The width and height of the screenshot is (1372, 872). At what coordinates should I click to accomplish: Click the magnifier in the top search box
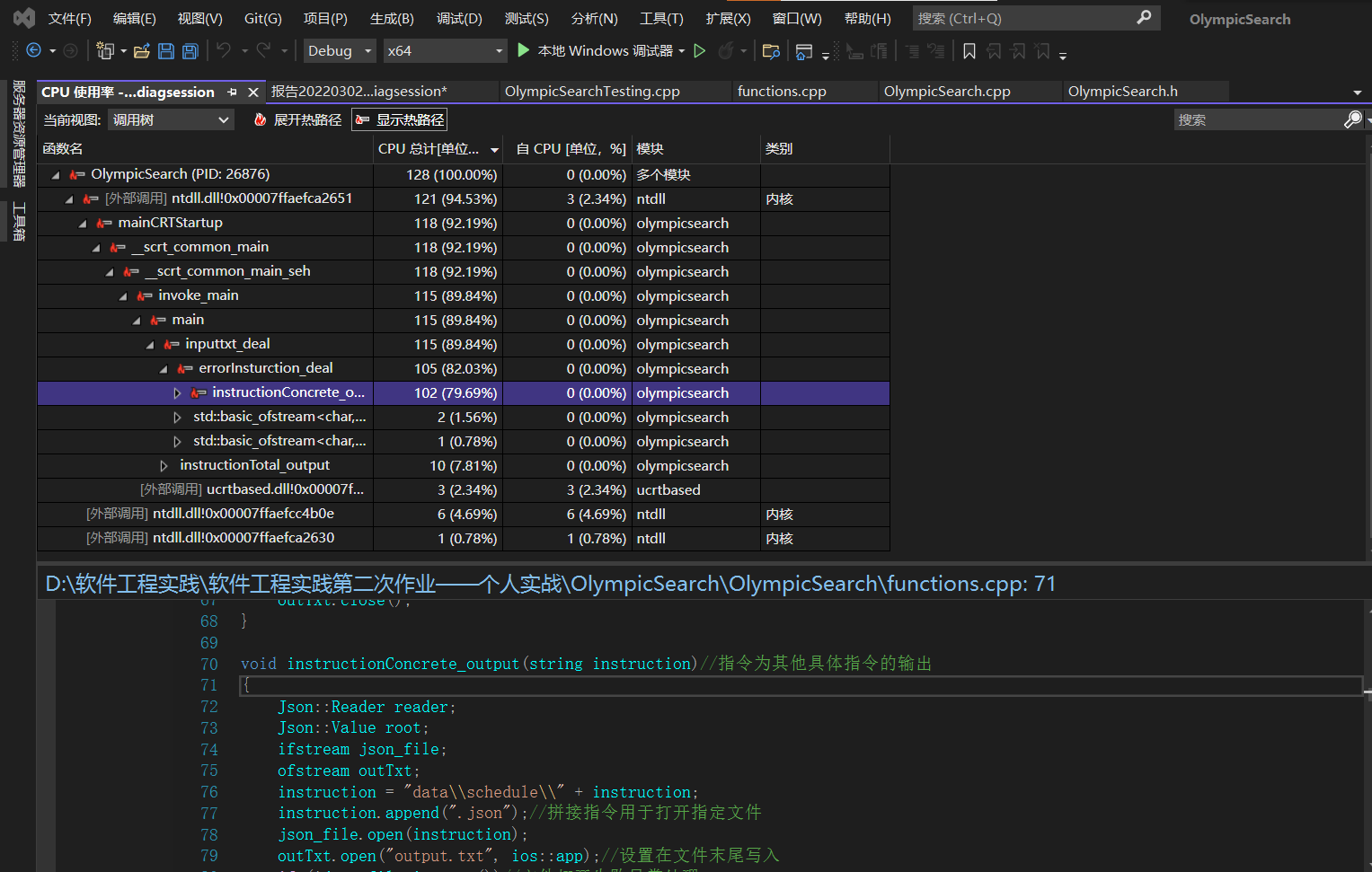click(1144, 18)
